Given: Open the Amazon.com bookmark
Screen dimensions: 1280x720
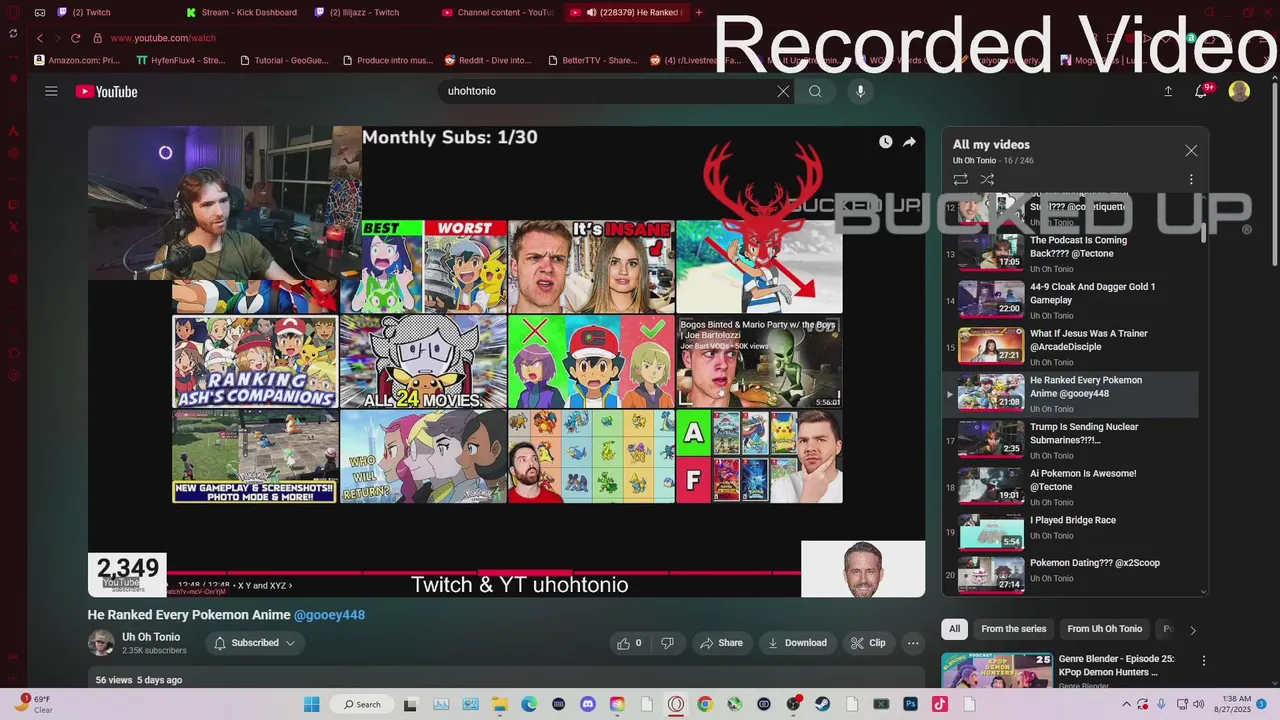Looking at the screenshot, I should pos(77,60).
